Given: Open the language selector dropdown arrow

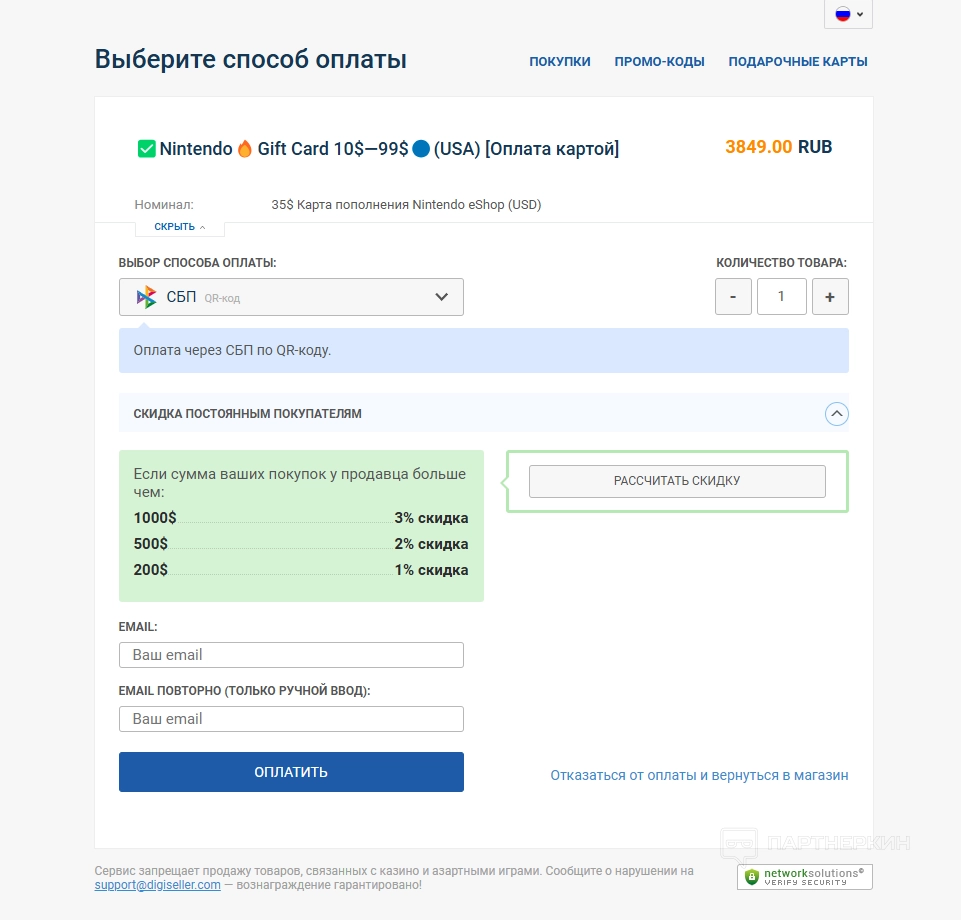Looking at the screenshot, I should coord(860,15).
